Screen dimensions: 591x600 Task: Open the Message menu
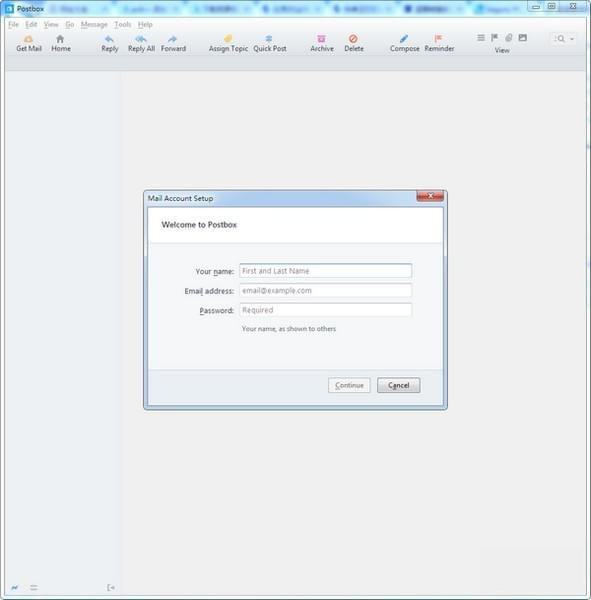pyautogui.click(x=94, y=24)
